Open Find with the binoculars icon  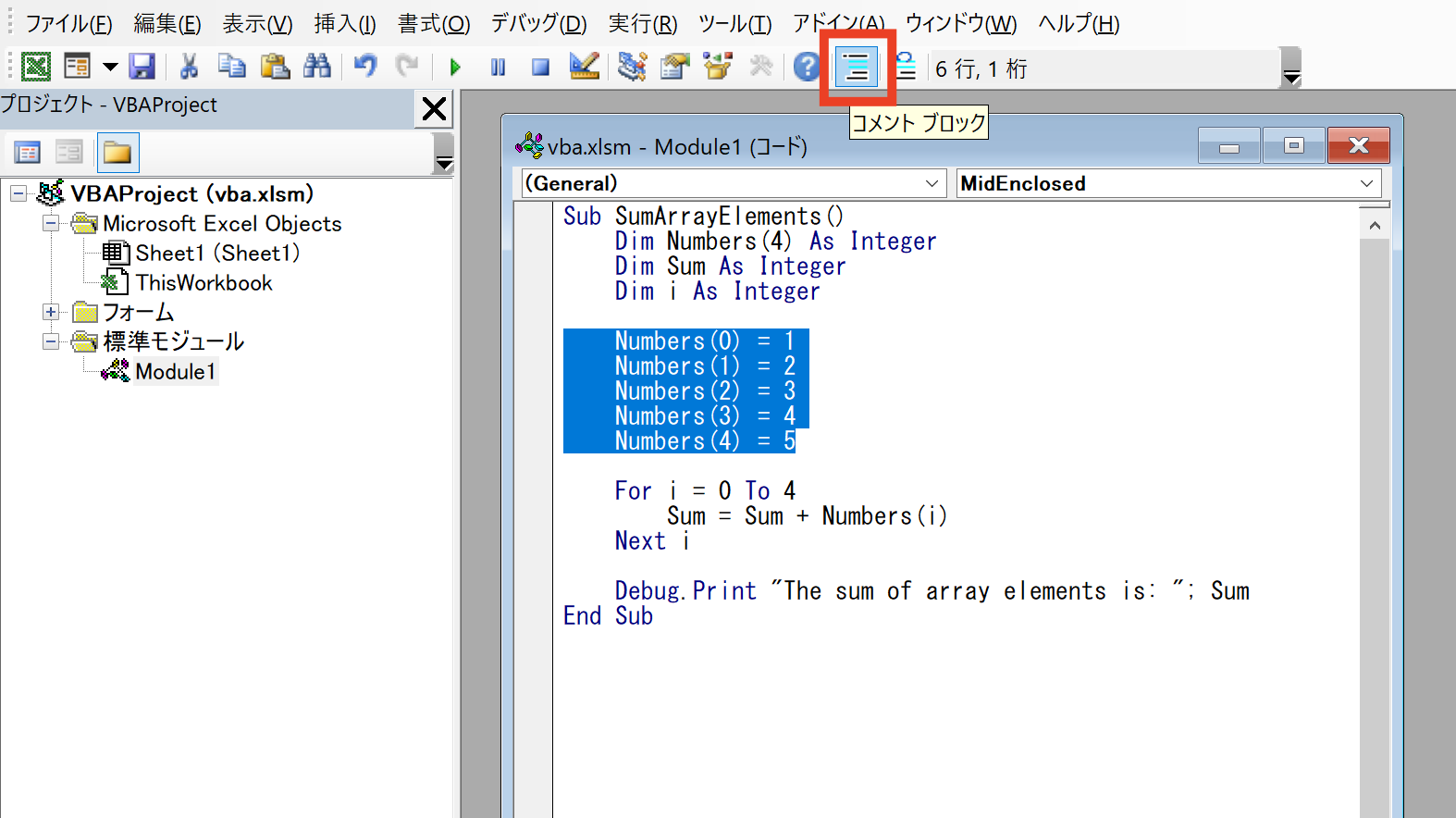[317, 67]
